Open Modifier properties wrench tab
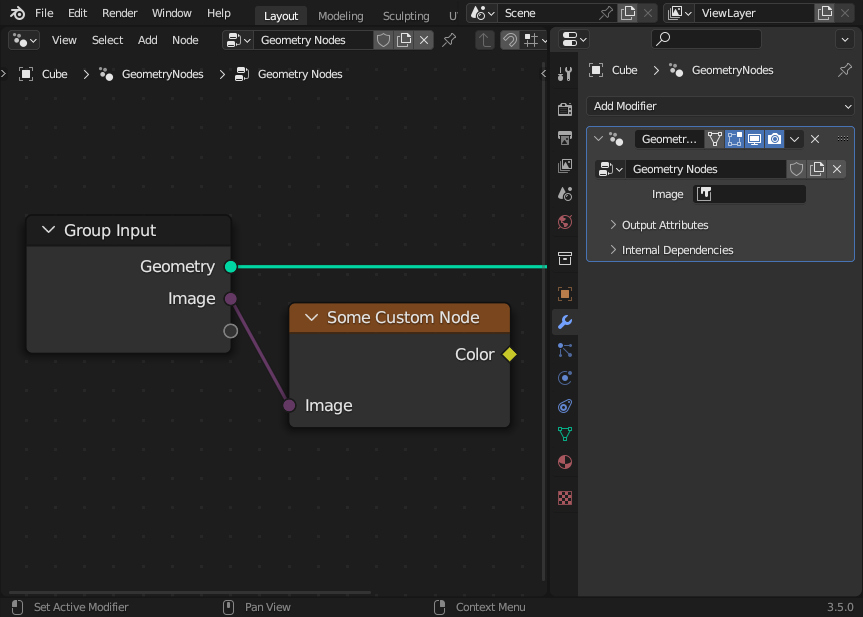Screen dimensions: 863x617 565,322
